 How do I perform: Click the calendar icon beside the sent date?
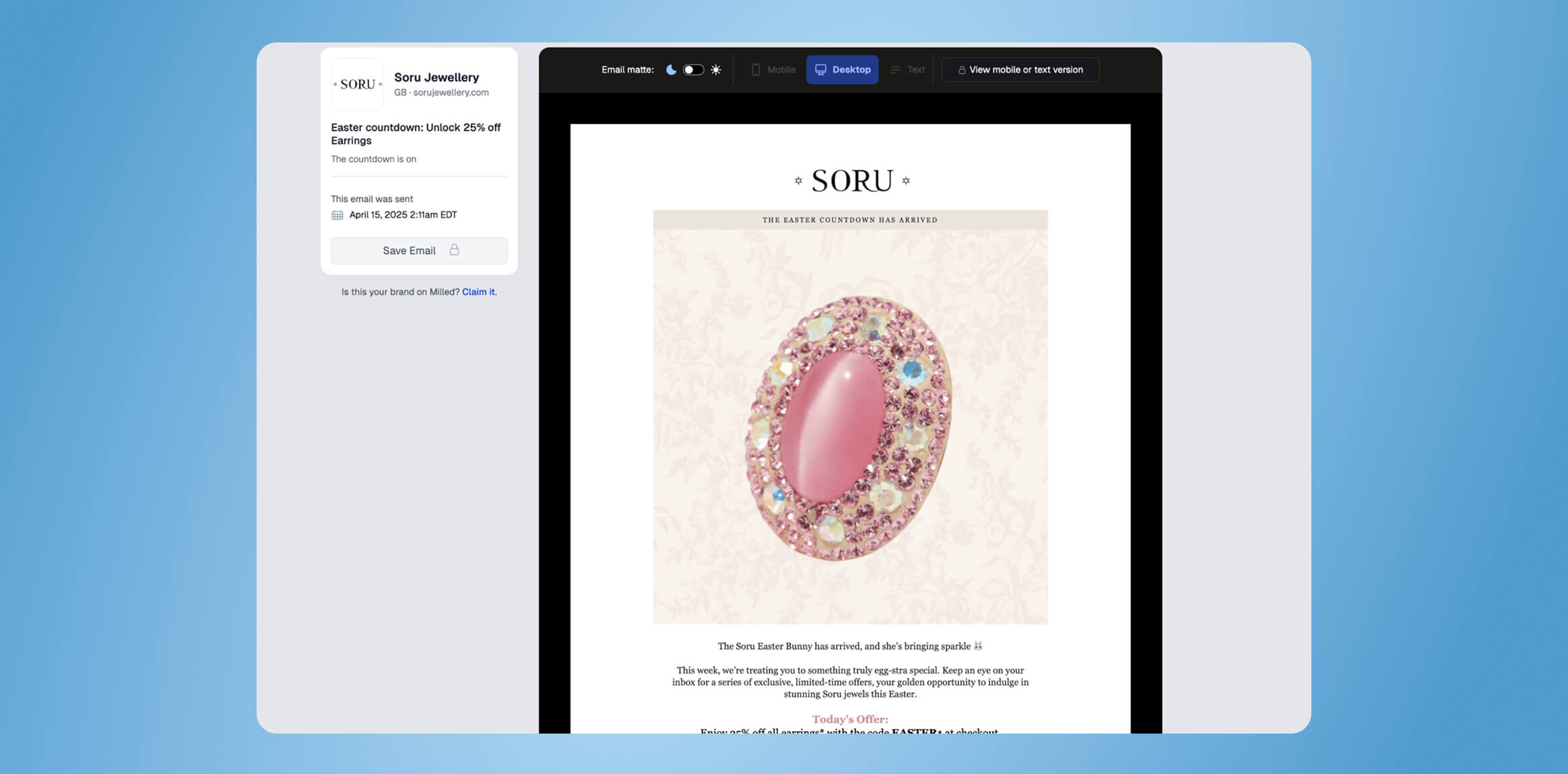[x=337, y=214]
